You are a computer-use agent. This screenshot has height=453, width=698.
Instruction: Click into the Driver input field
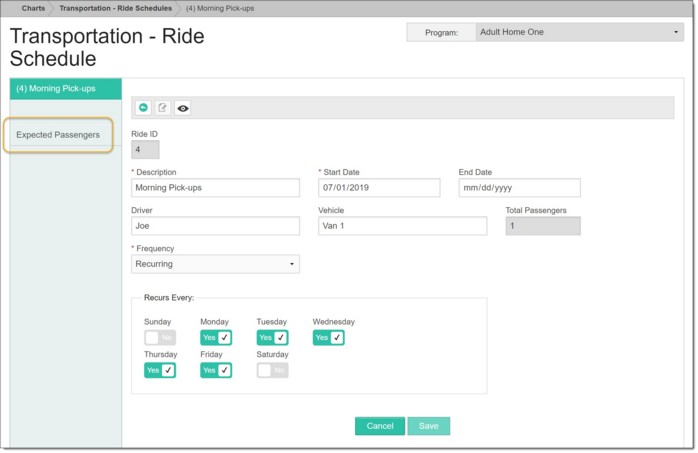(215, 226)
